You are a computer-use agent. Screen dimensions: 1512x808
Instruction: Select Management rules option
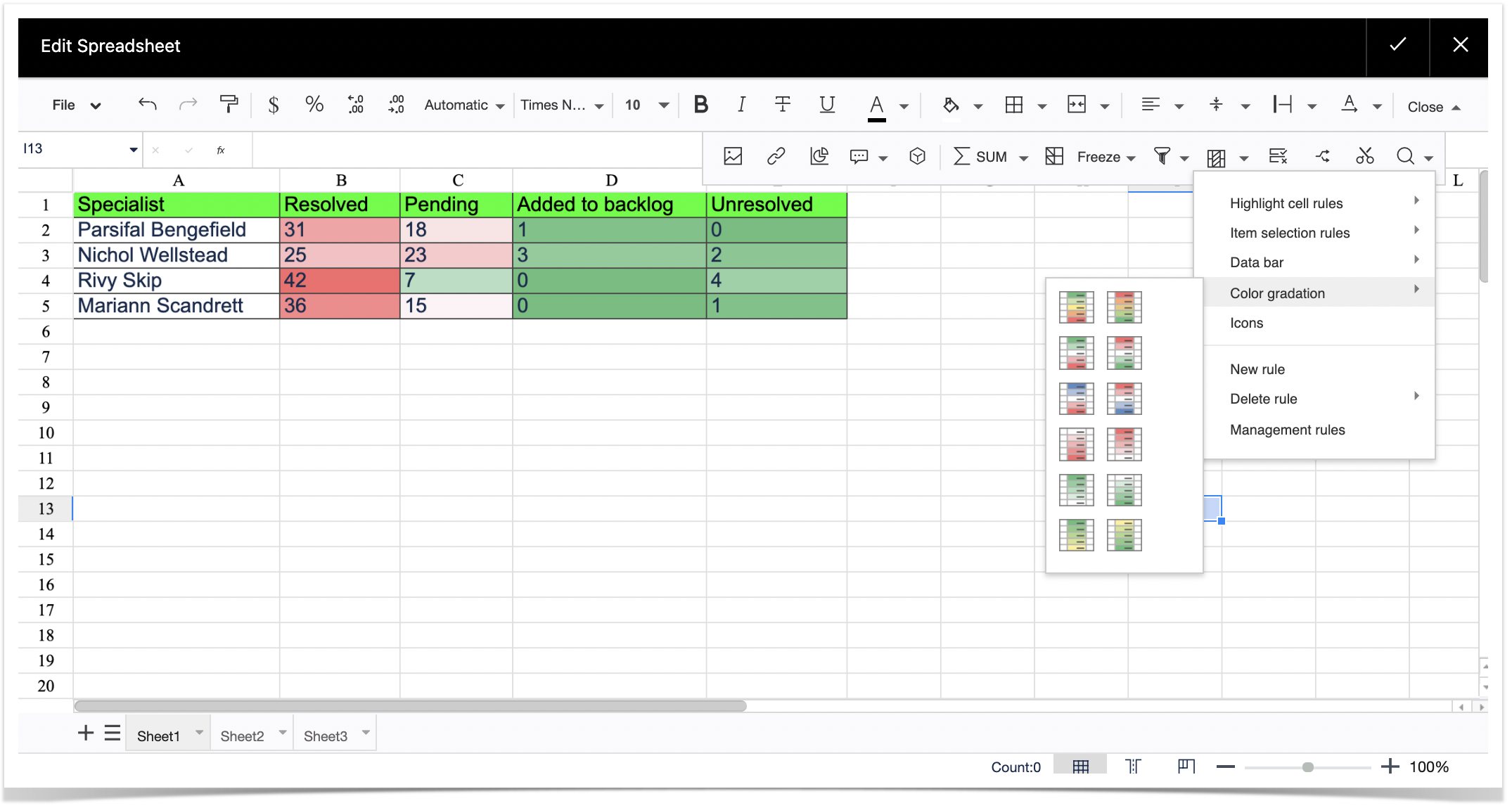(x=1287, y=430)
